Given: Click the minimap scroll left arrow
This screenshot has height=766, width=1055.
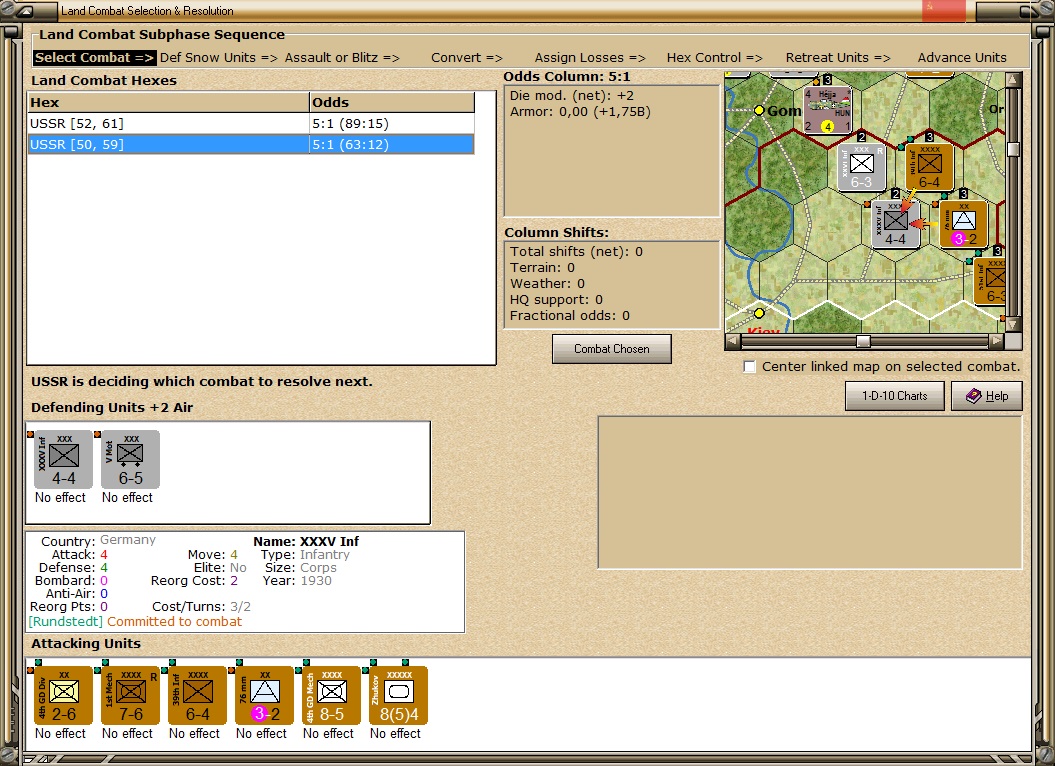Looking at the screenshot, I should pyautogui.click(x=733, y=341).
